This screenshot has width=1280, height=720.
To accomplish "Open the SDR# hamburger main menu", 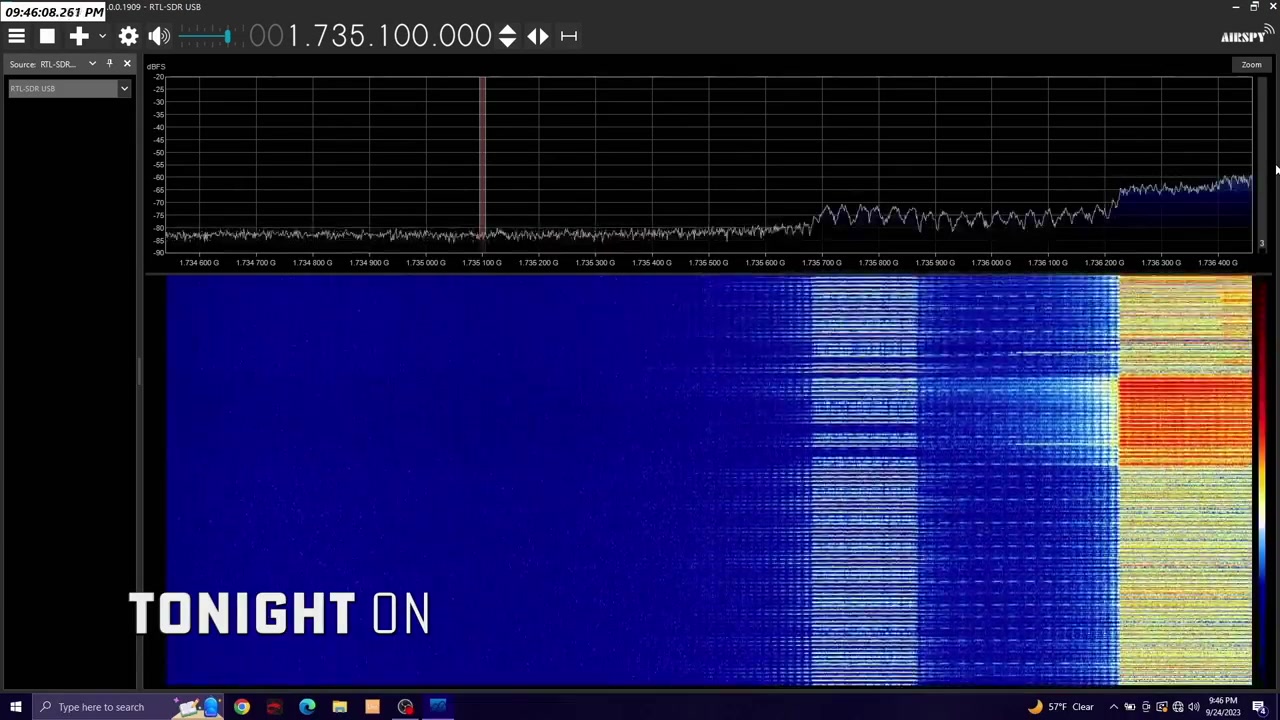I will coord(16,36).
